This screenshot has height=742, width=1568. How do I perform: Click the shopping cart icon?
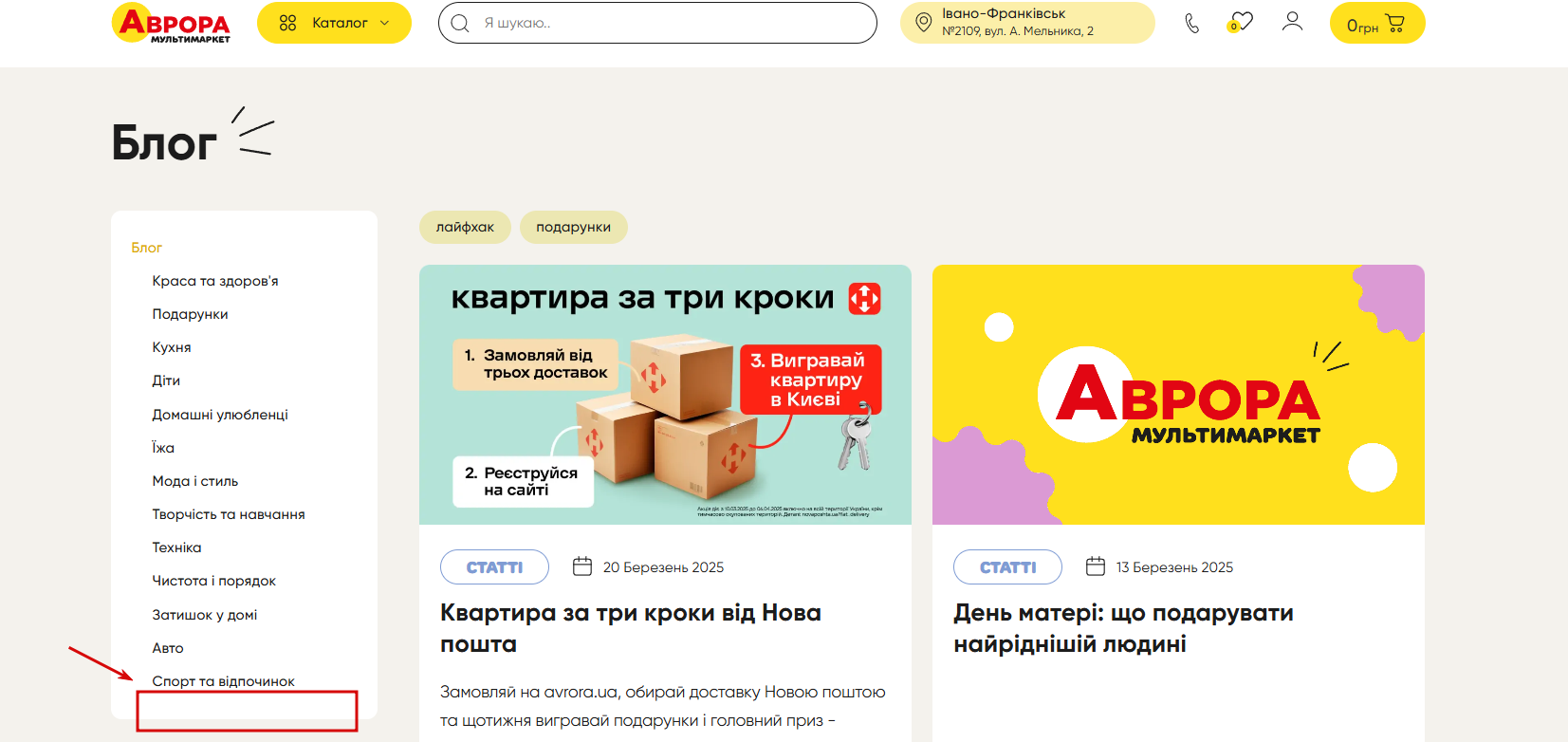pos(1395,23)
